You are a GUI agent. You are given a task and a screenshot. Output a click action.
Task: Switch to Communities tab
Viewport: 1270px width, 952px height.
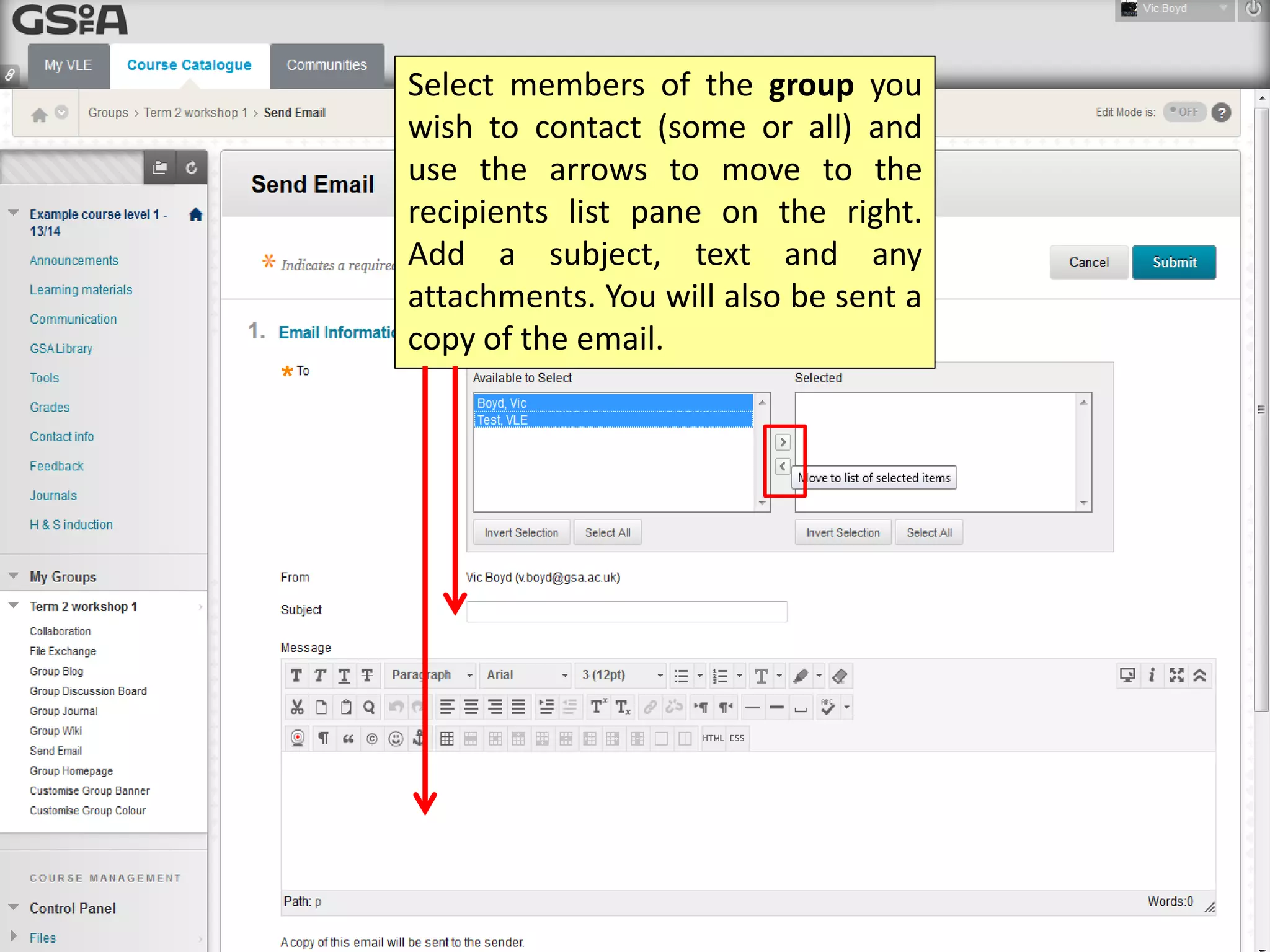click(327, 66)
